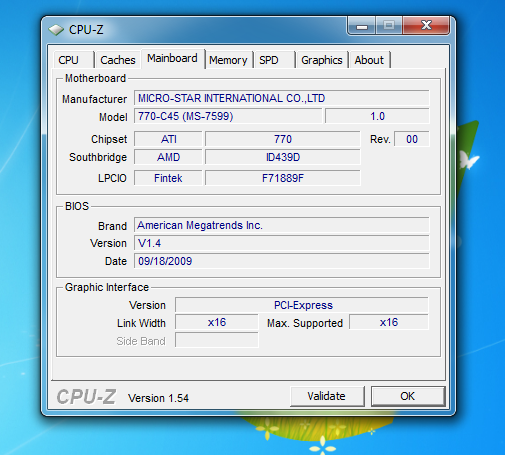Switch to the SPD tab
Viewport: 505px width, 455px height.
[x=275, y=60]
